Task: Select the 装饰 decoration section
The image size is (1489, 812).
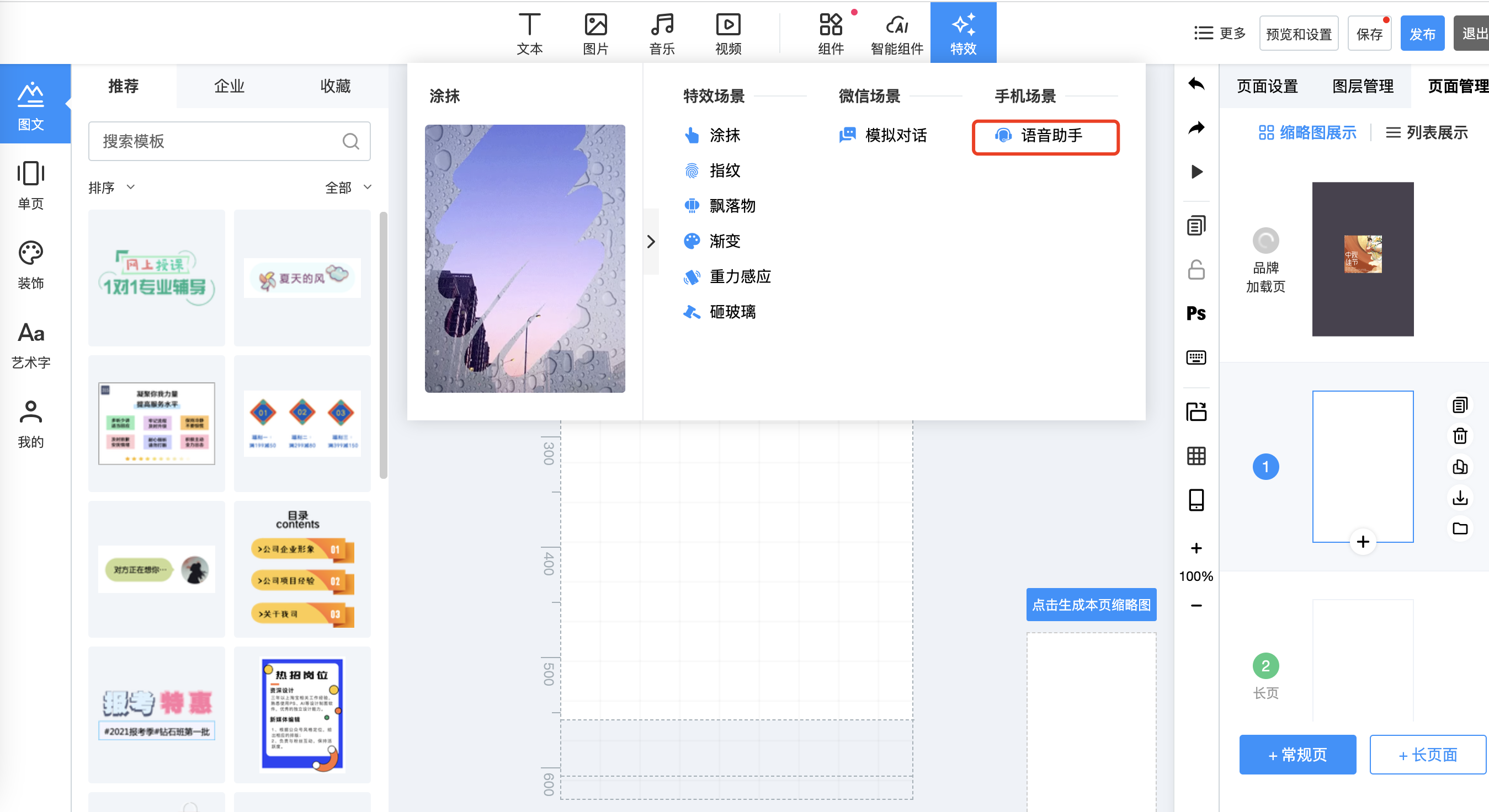Action: (31, 264)
